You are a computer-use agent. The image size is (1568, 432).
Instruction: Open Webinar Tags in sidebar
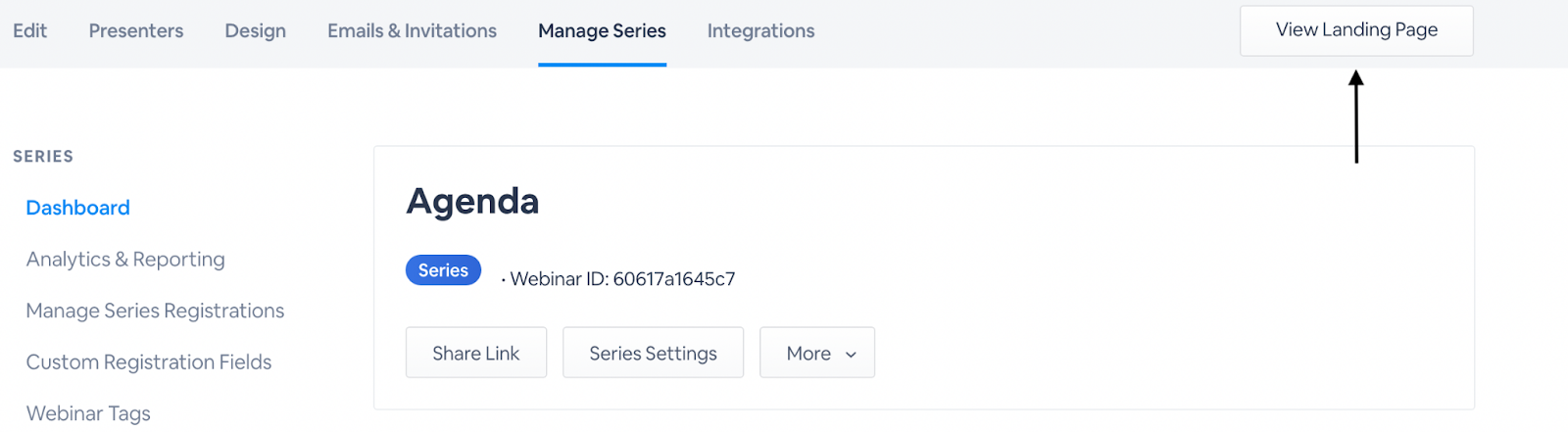pyautogui.click(x=88, y=412)
